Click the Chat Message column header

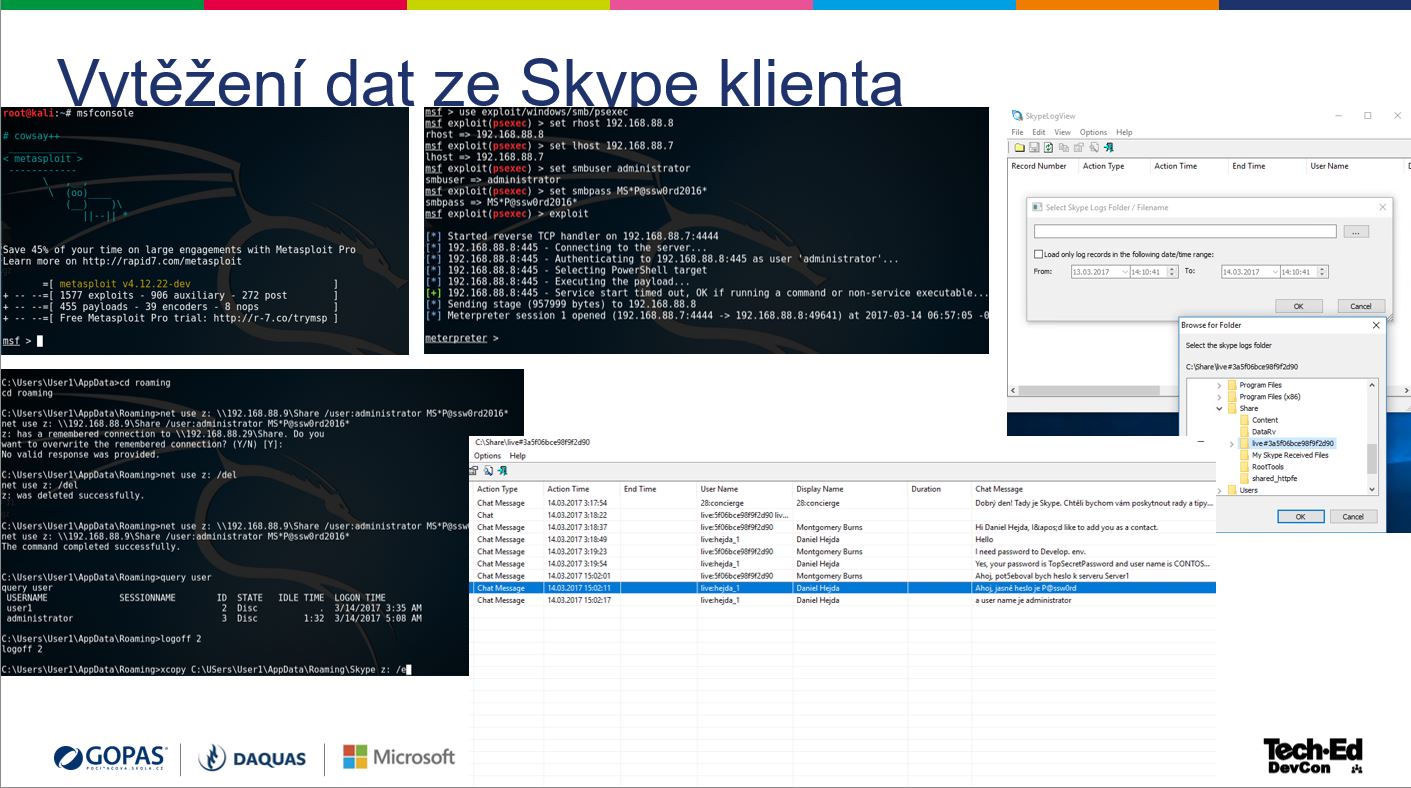point(1093,489)
